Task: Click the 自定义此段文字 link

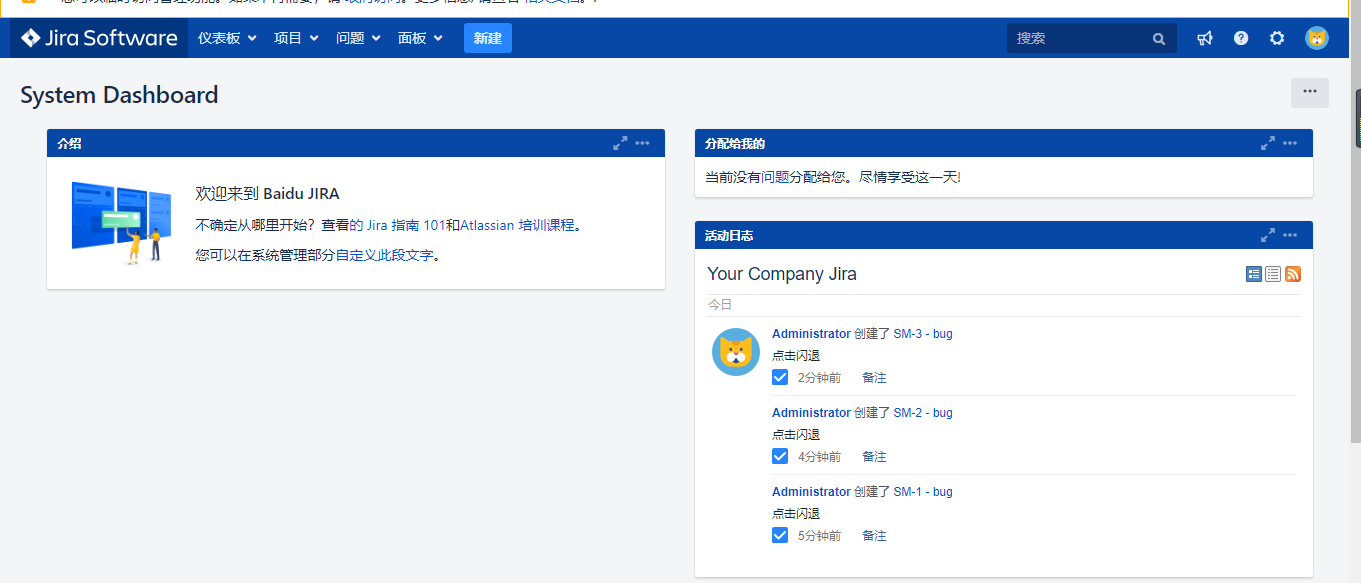Action: 384,255
